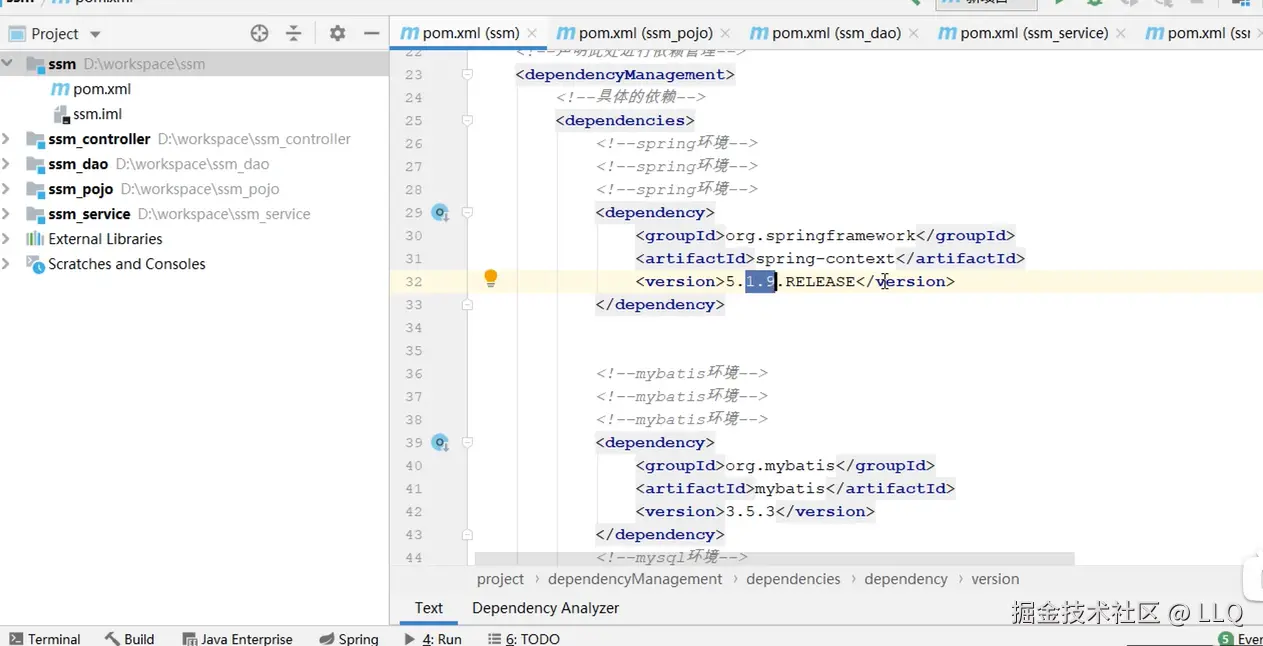Select ssm.iml in the project tree

coord(194,114)
